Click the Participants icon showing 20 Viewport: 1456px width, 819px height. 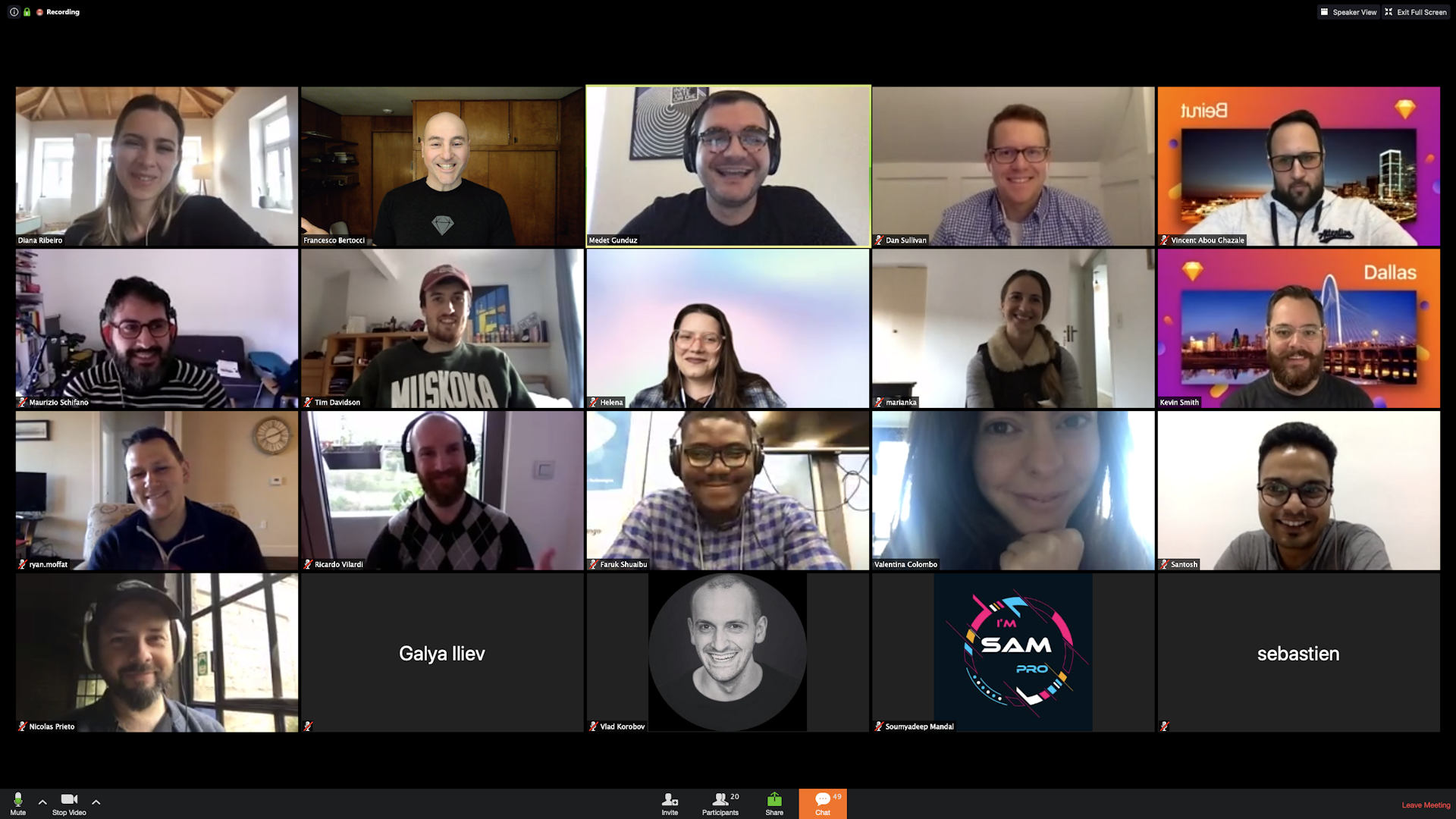[720, 799]
